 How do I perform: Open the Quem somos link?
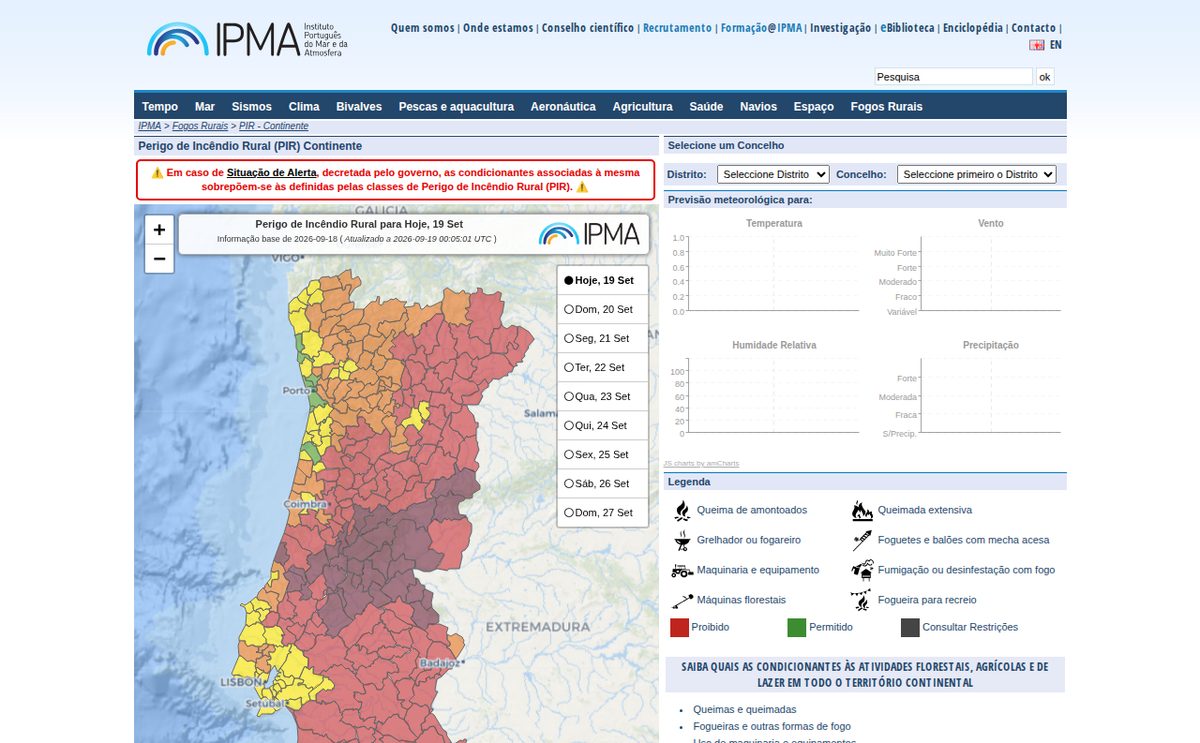click(422, 28)
